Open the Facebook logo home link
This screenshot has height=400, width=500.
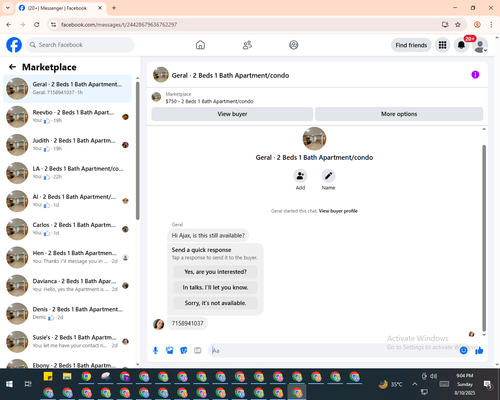point(14,45)
